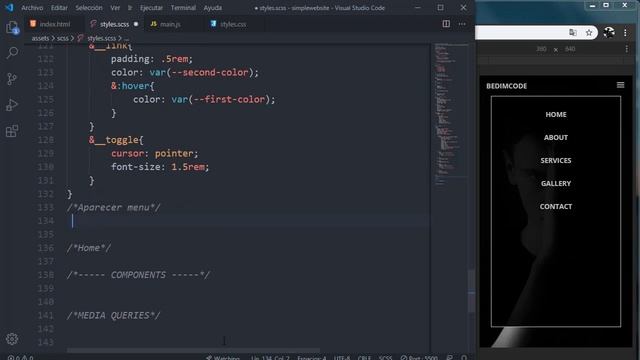Click the device width input field
Image resolution: width=640 pixels, height=360 pixels.
(x=541, y=49)
